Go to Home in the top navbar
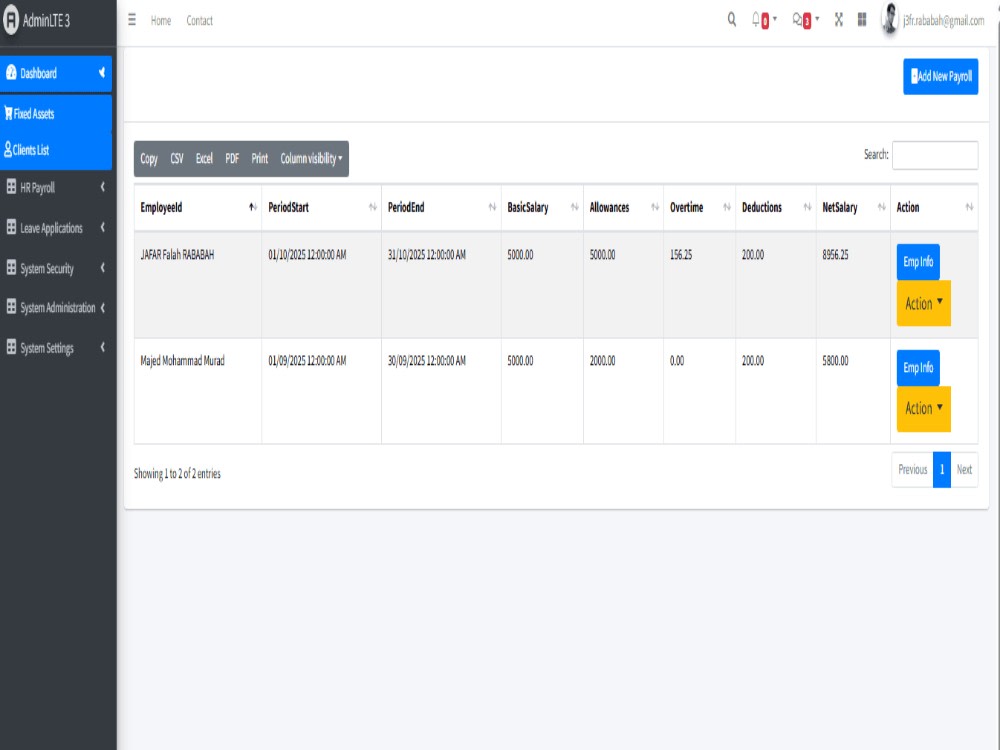1000x750 pixels. pos(161,20)
